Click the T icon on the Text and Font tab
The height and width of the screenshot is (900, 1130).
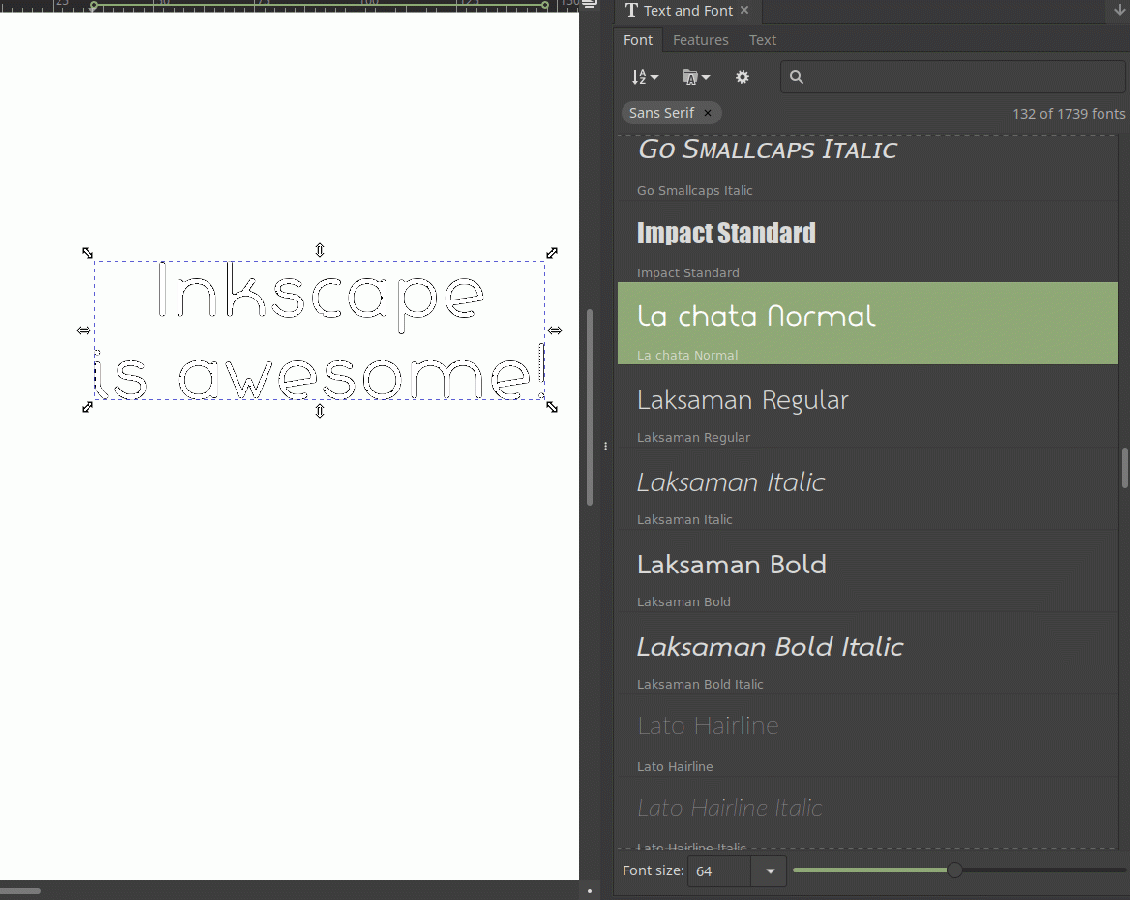click(630, 11)
